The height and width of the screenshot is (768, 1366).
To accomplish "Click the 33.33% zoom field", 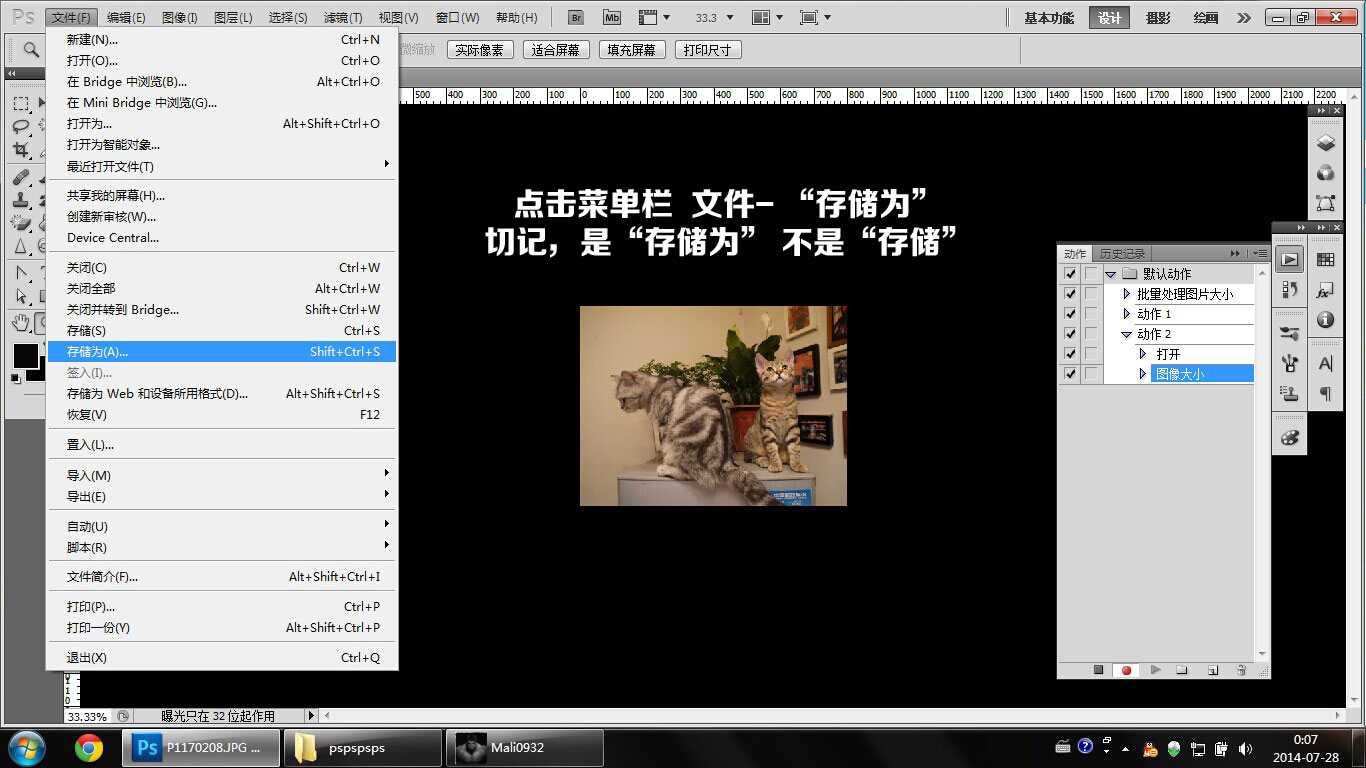I will point(89,716).
